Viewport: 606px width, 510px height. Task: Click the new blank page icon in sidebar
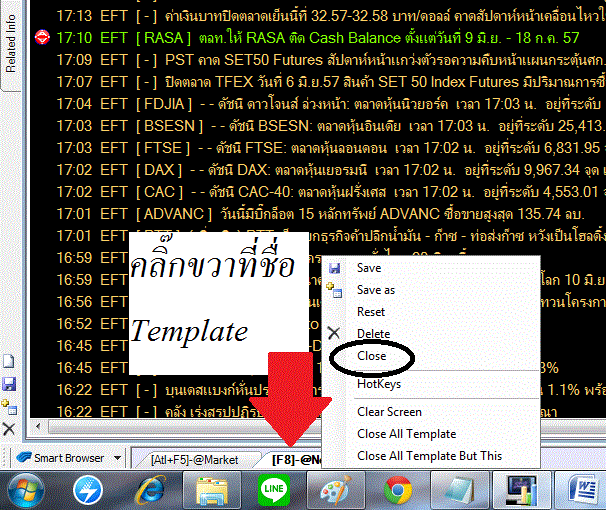click(9, 361)
